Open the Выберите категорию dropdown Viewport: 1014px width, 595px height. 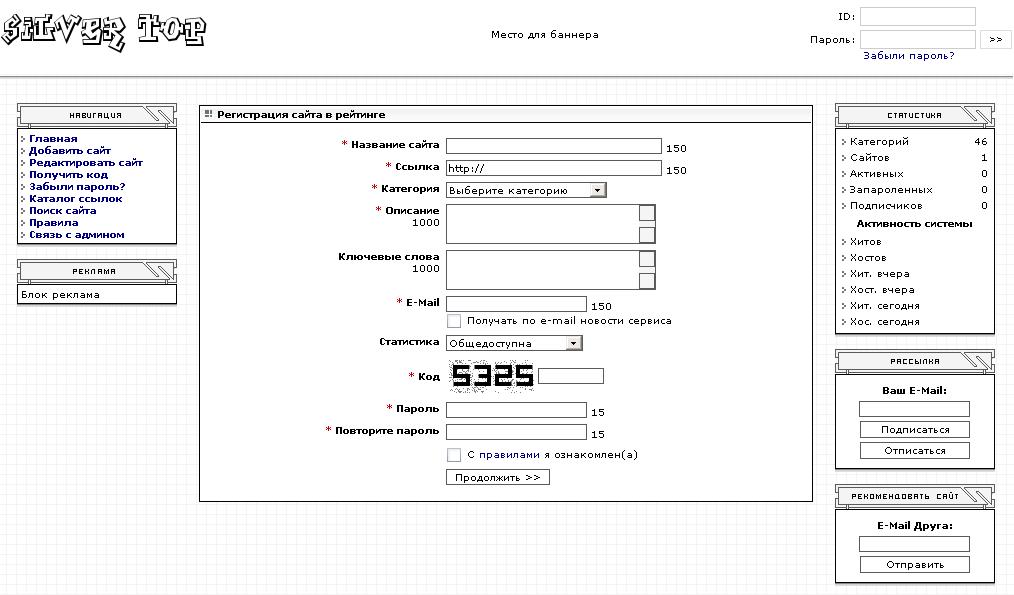coord(526,190)
